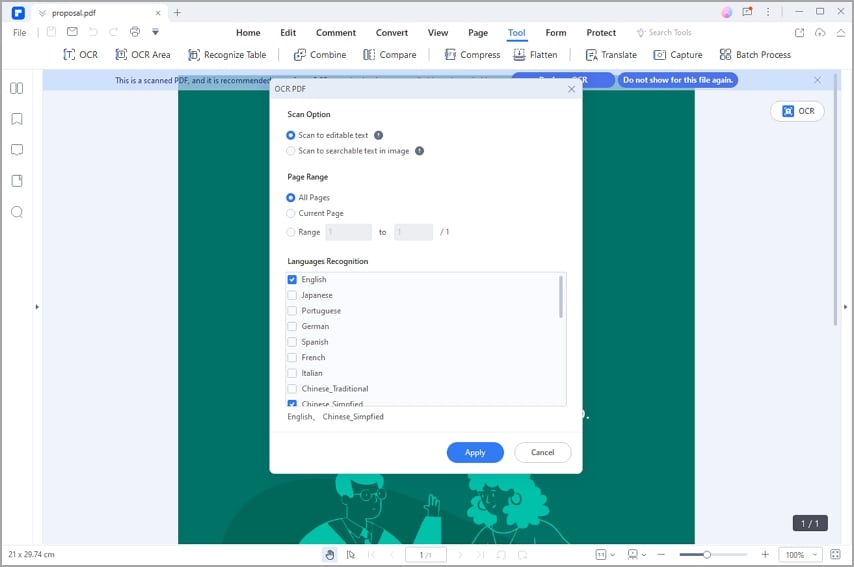Collapse the ribbon with the top-right arrow

[x=841, y=33]
